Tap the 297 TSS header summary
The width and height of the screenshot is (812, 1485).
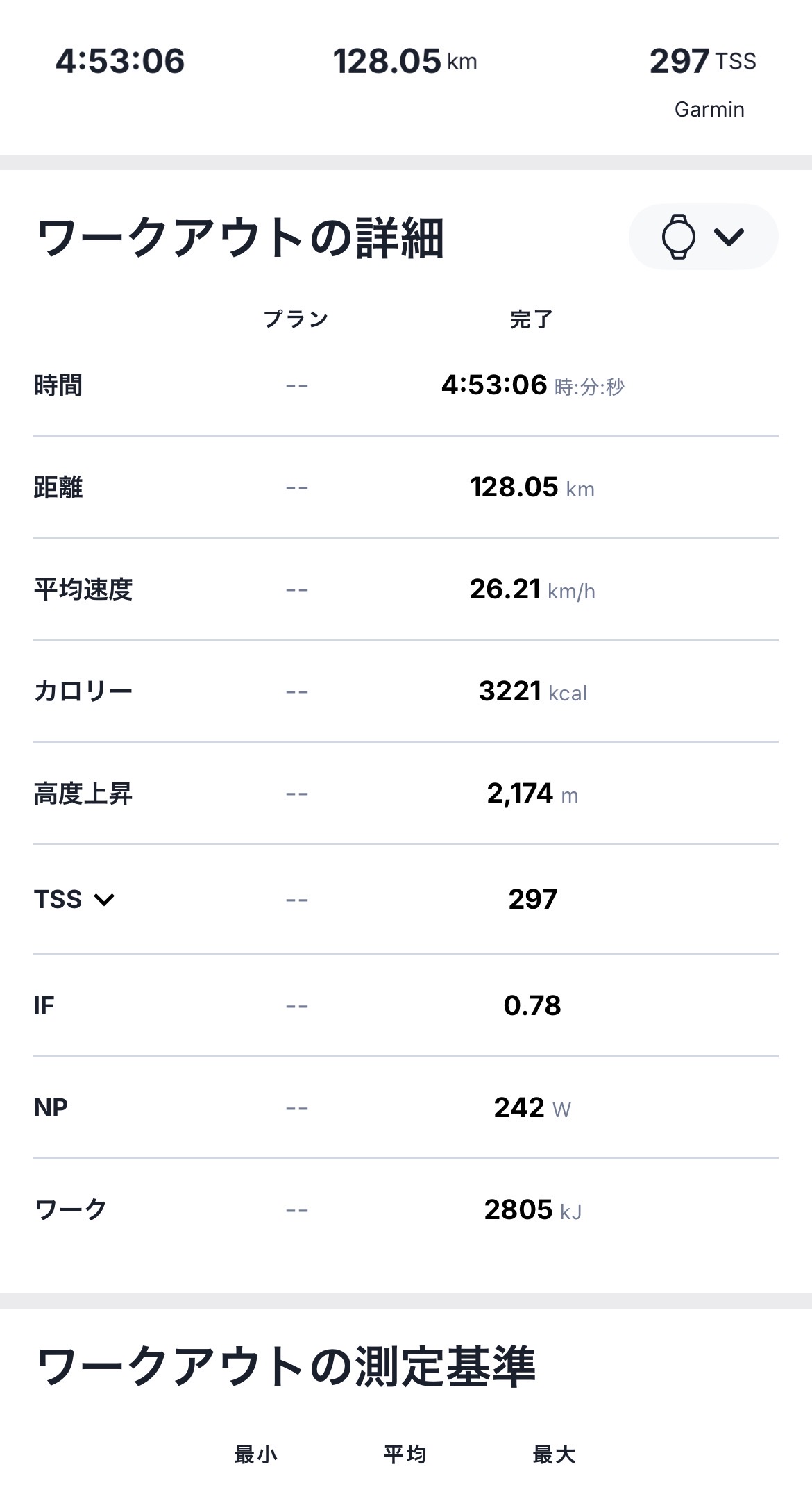tap(702, 61)
